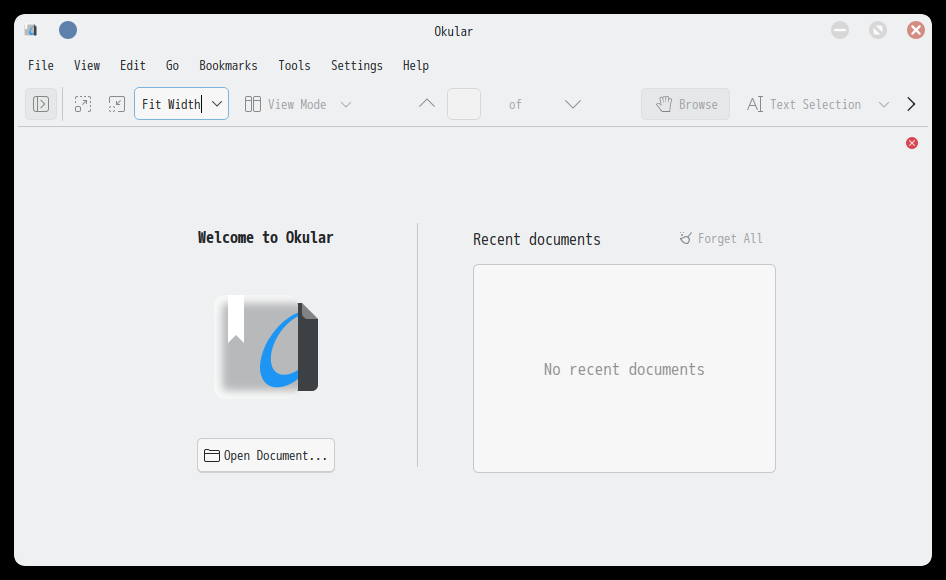Click the blue circle titlebar button

(68, 30)
